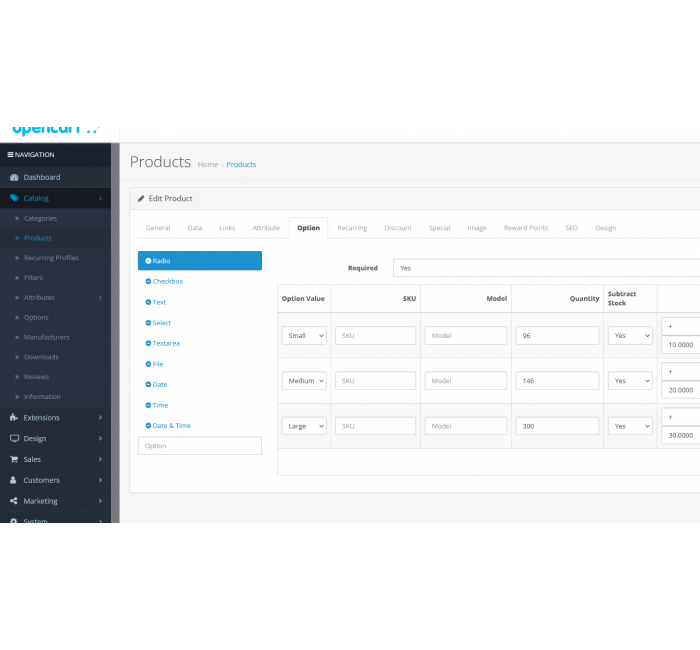Image resolution: width=700 pixels, height=650 pixels.
Task: Expand the Extensions menu chevron
Action: pos(100,417)
